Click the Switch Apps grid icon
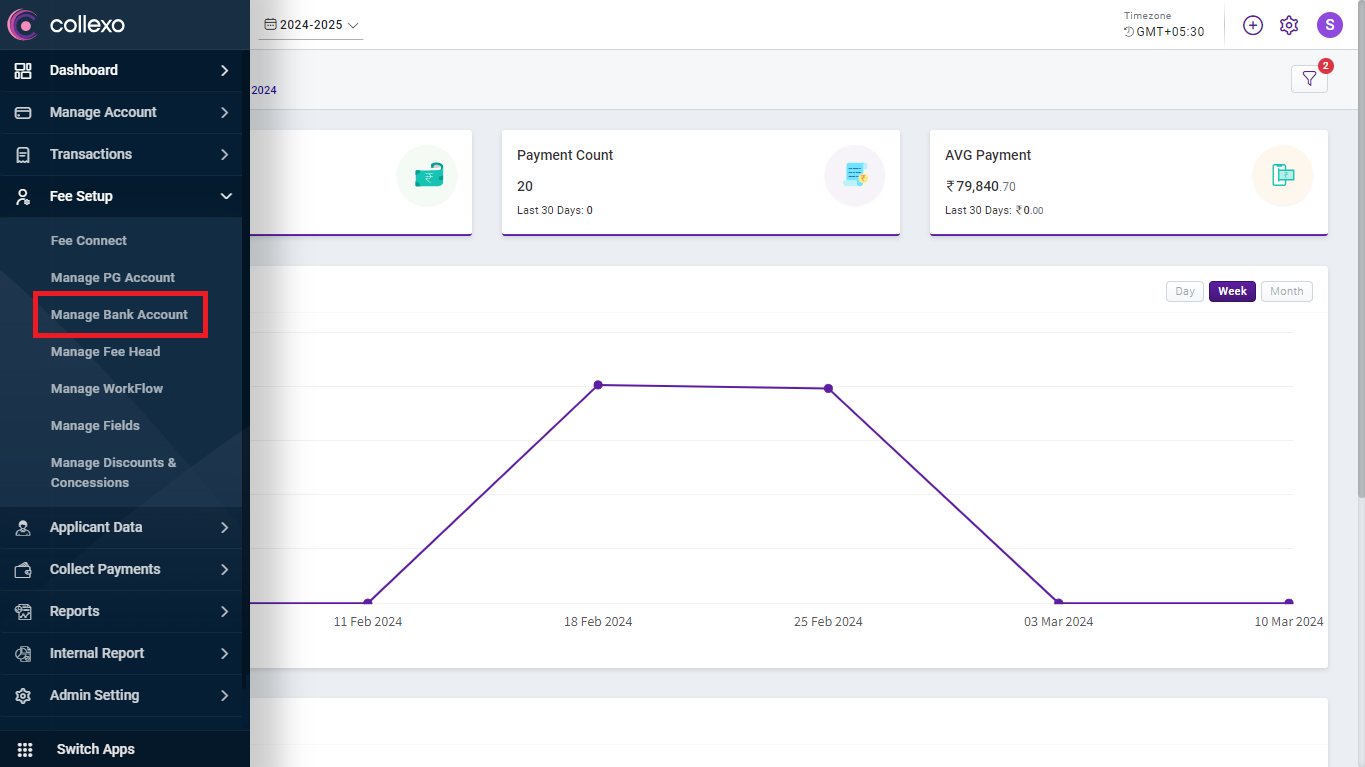 [x=25, y=749]
